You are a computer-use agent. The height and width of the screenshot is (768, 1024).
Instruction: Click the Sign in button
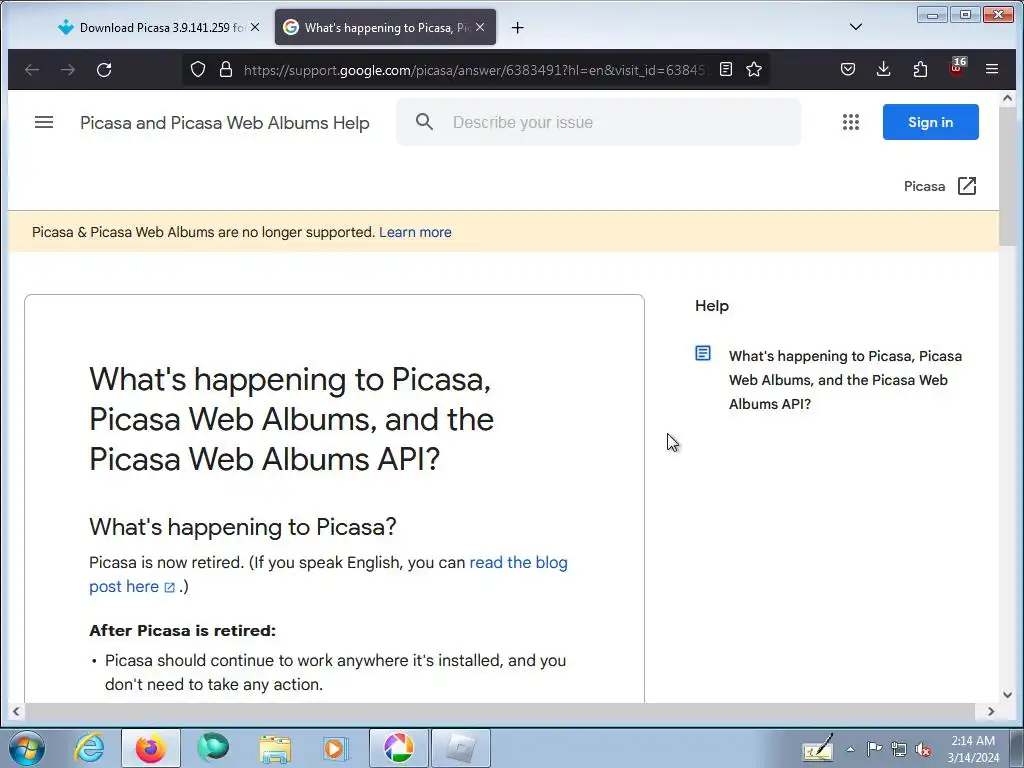tap(930, 122)
